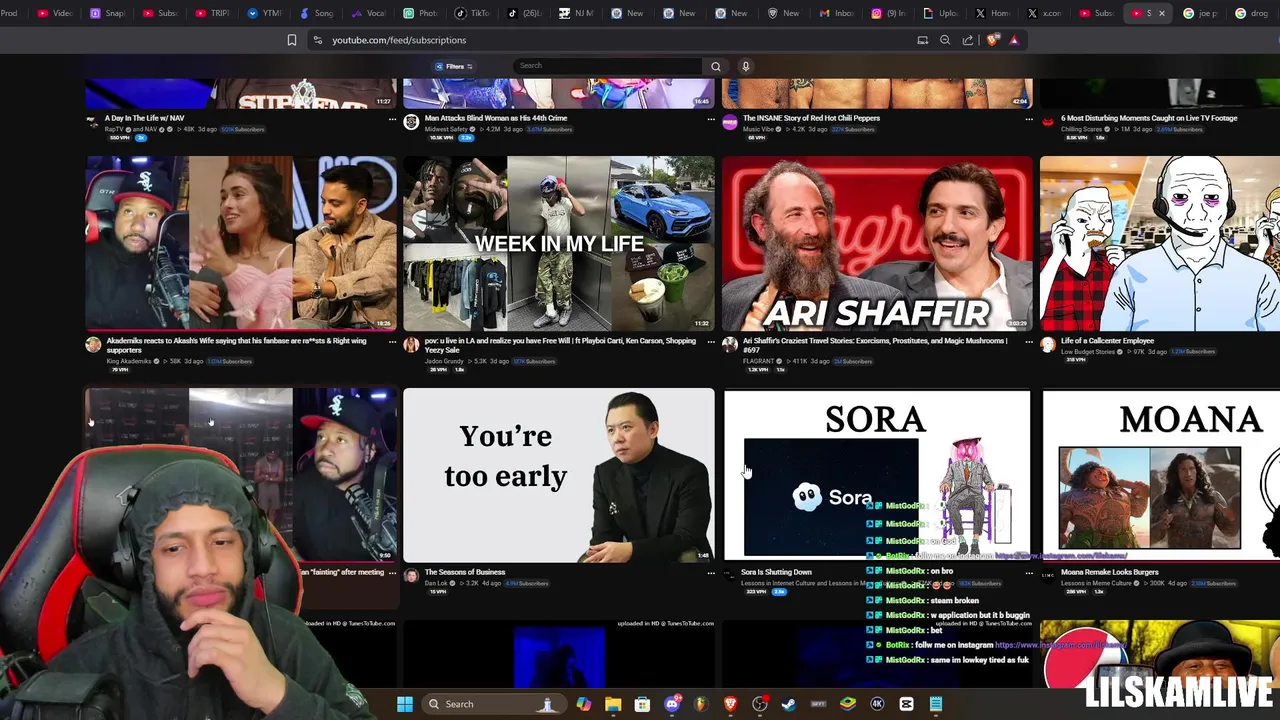Open File Explorer from the taskbar

pyautogui.click(x=613, y=704)
